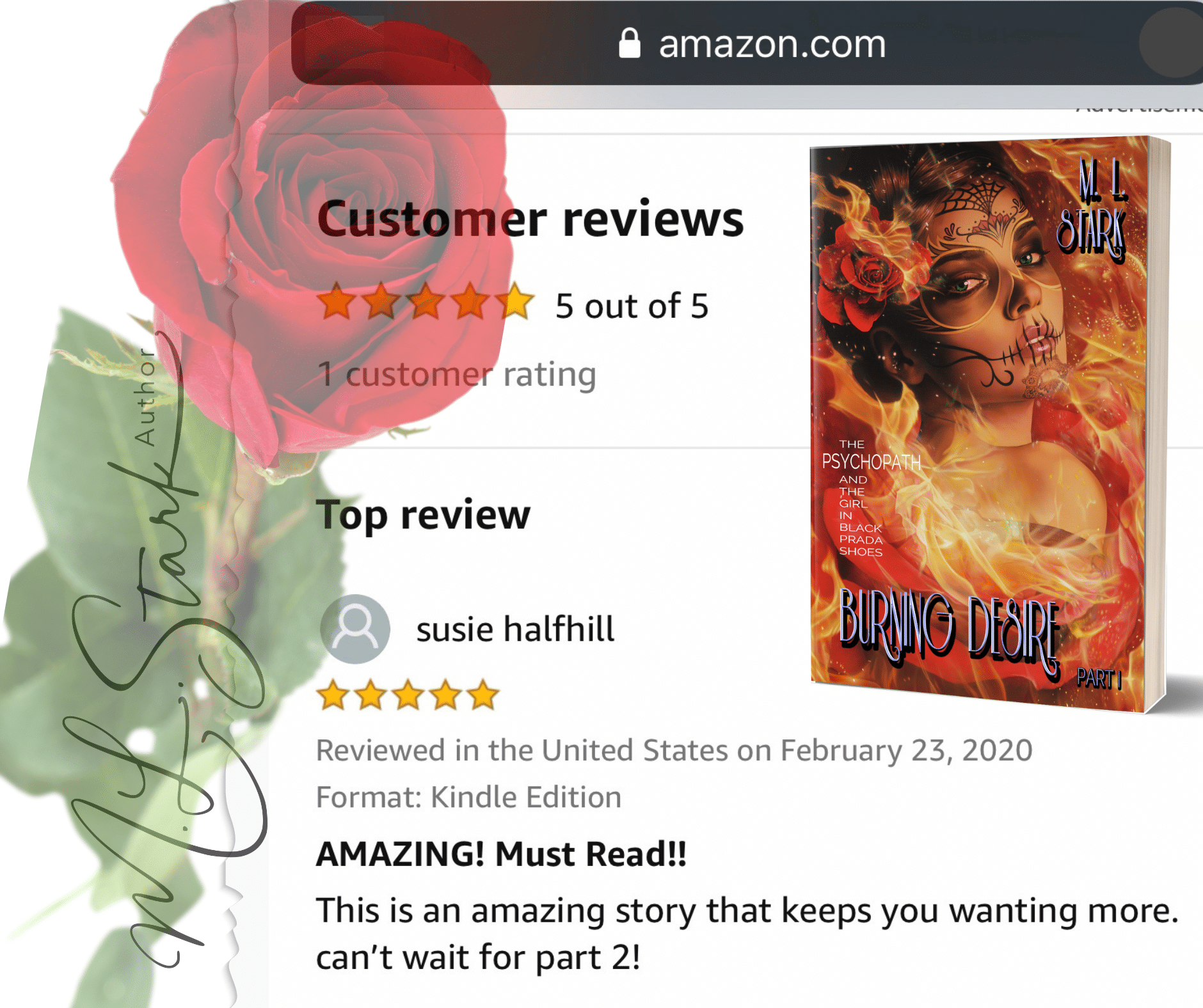The width and height of the screenshot is (1203, 1008).
Task: Click the last star in susie's review
Action: 483,695
